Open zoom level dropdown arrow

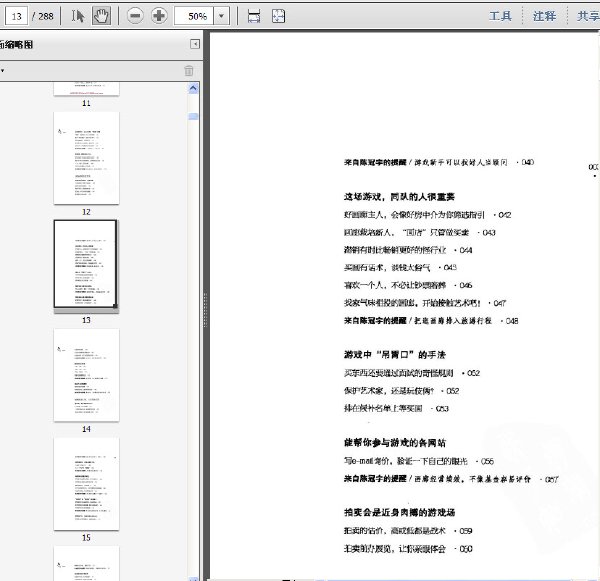click(221, 16)
